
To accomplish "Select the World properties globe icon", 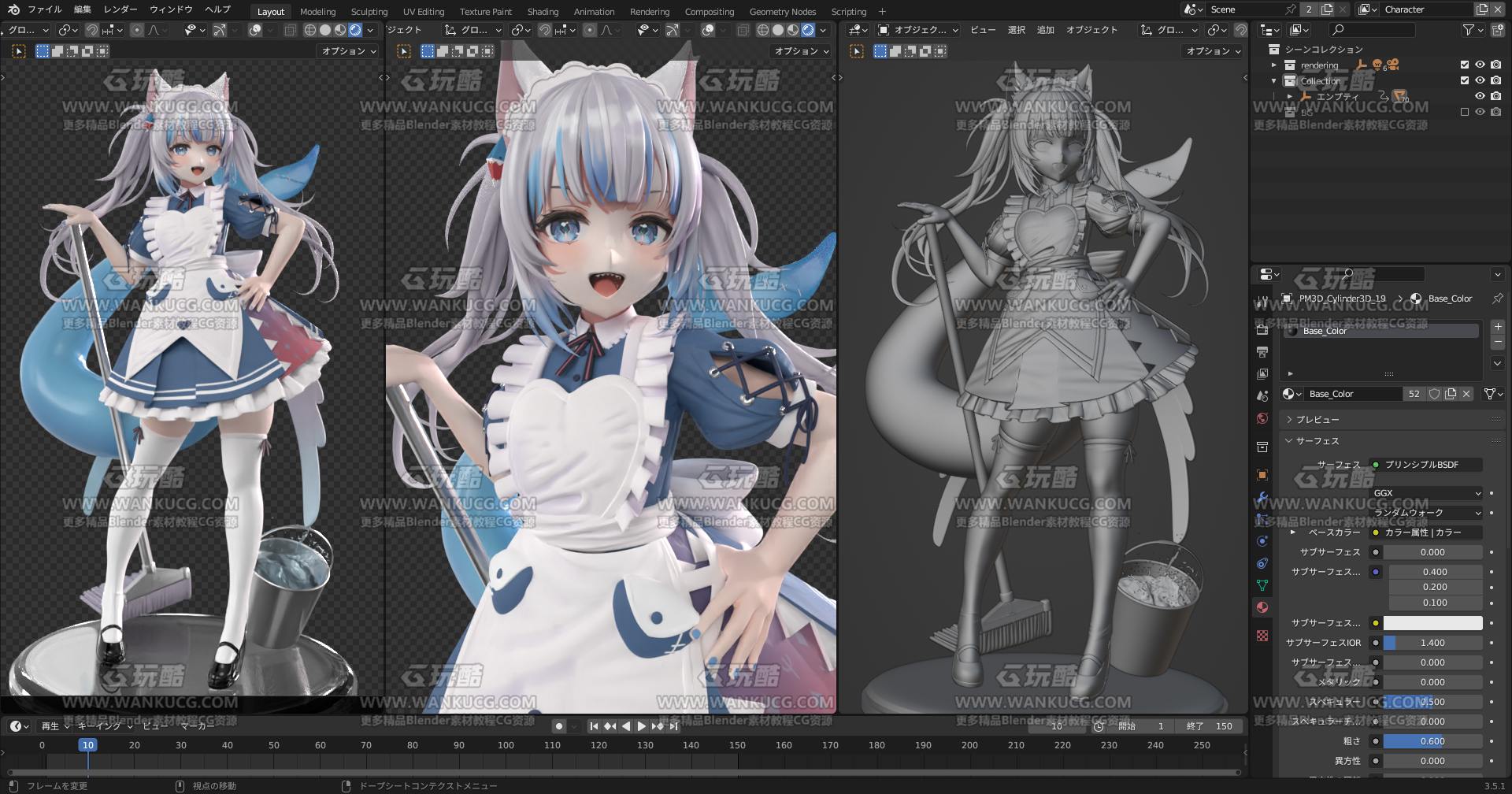I will pos(1262,418).
